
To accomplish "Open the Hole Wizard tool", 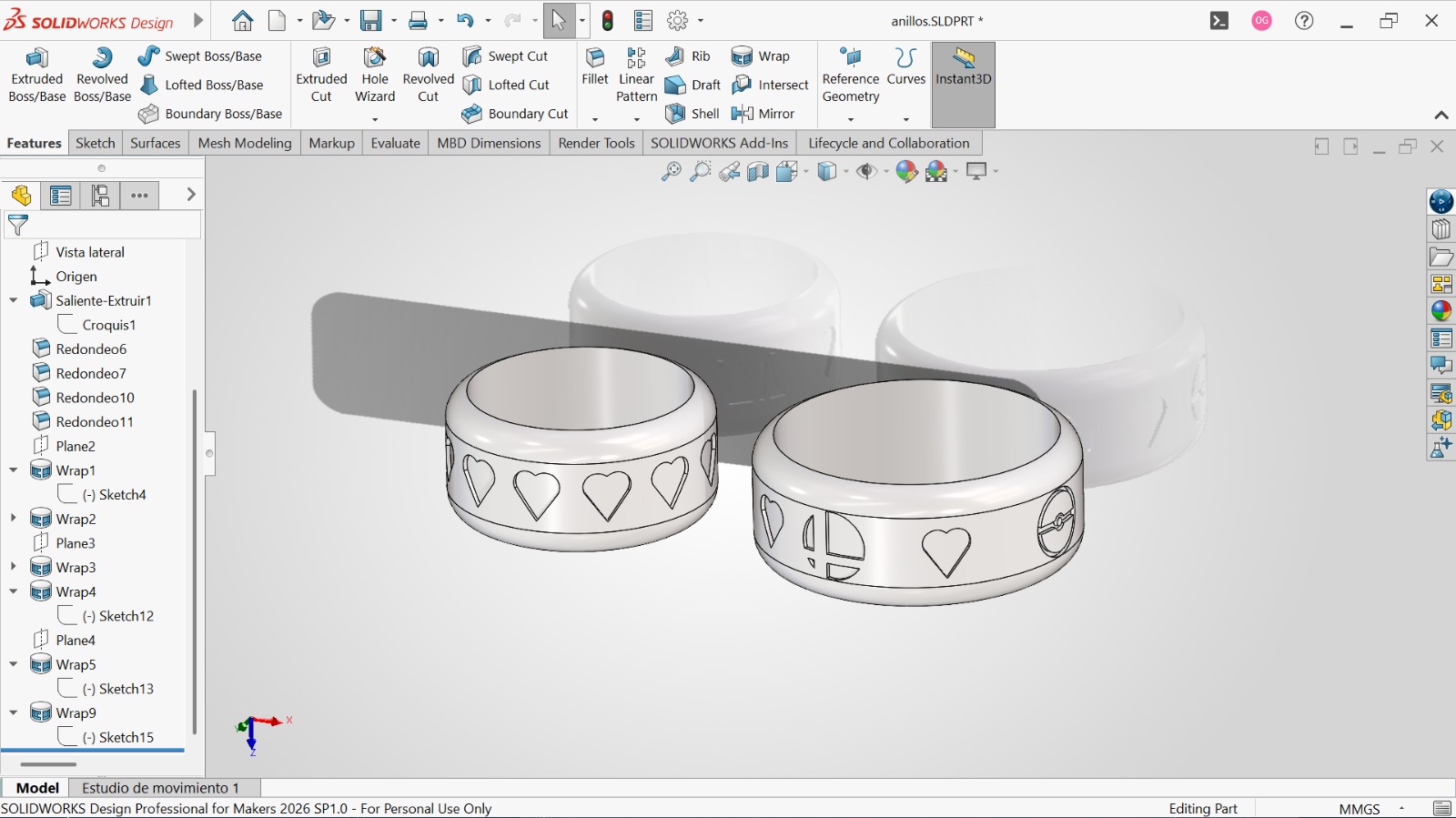I will [x=375, y=75].
